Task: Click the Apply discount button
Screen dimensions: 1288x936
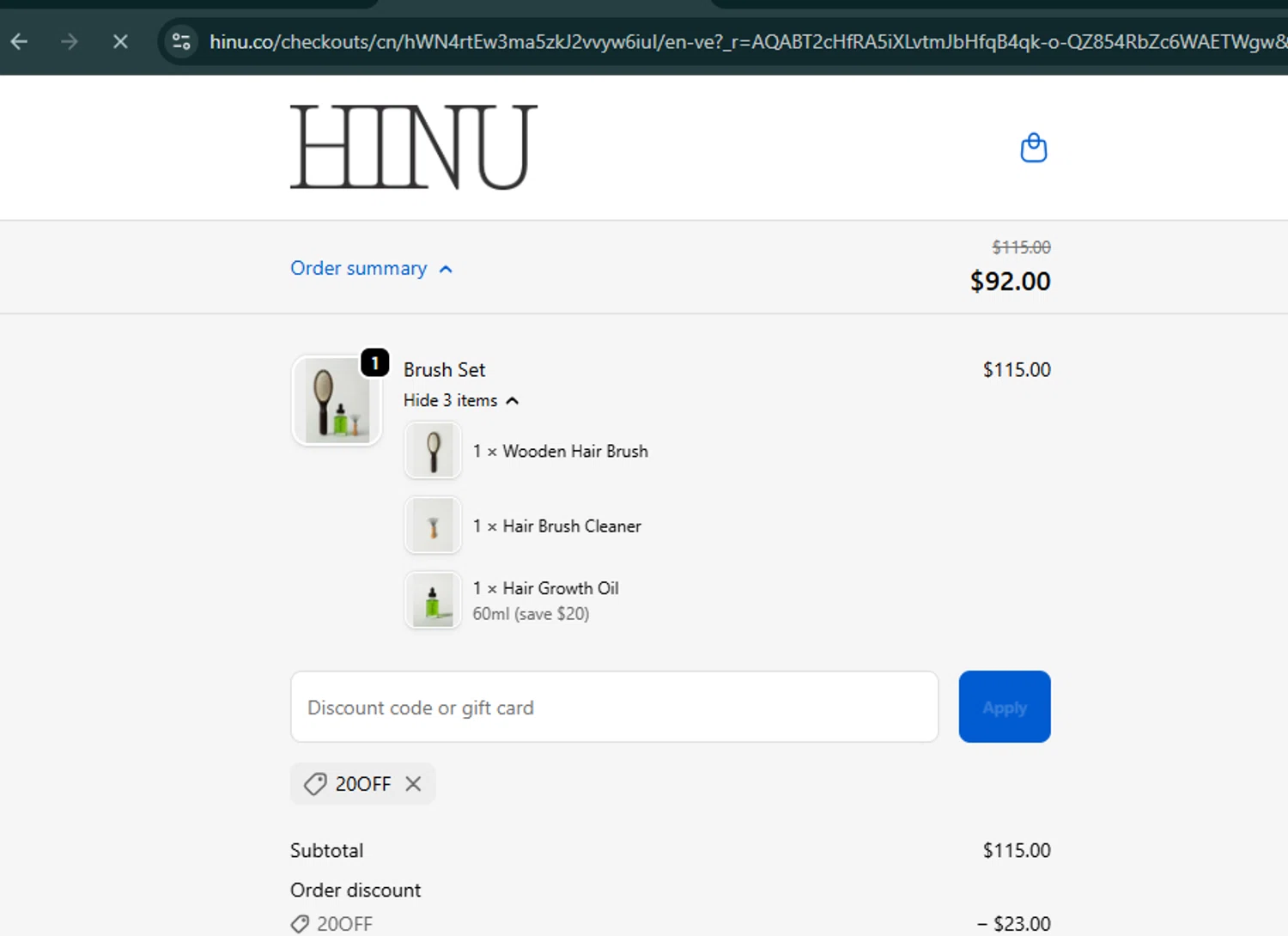Action: coord(1005,707)
